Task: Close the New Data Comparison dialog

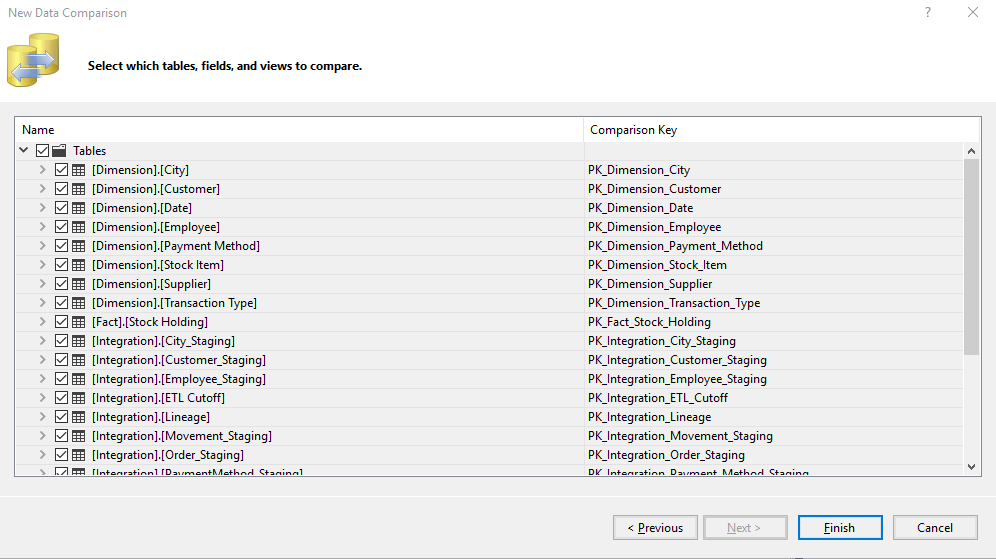Action: [972, 12]
